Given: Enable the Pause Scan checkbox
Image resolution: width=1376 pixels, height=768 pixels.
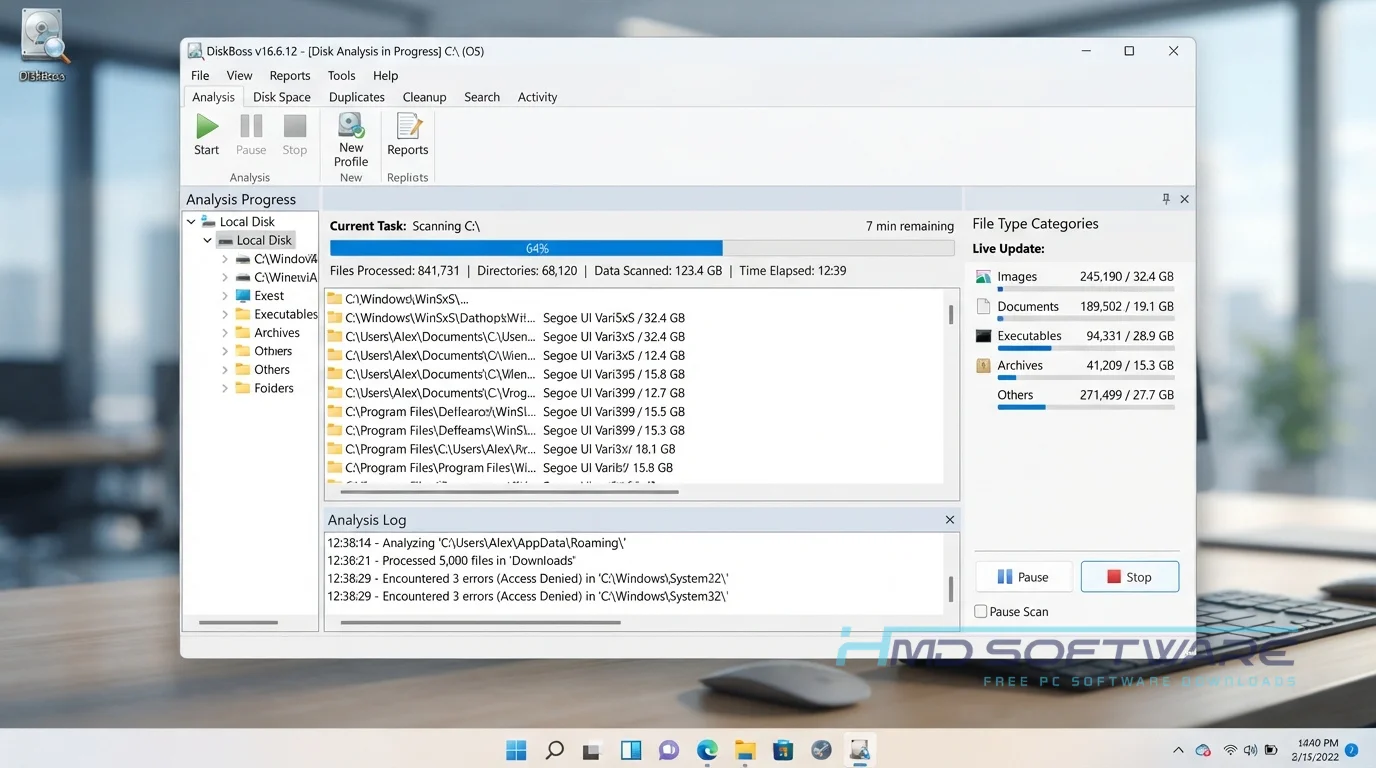Looking at the screenshot, I should (981, 611).
